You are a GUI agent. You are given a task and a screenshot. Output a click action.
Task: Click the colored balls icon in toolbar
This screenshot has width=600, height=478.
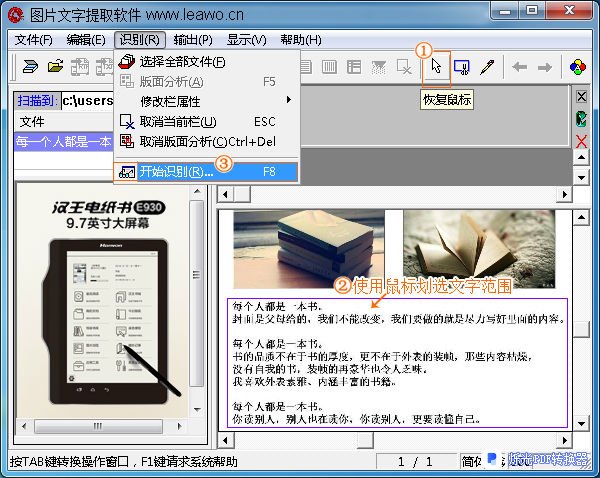(578, 67)
